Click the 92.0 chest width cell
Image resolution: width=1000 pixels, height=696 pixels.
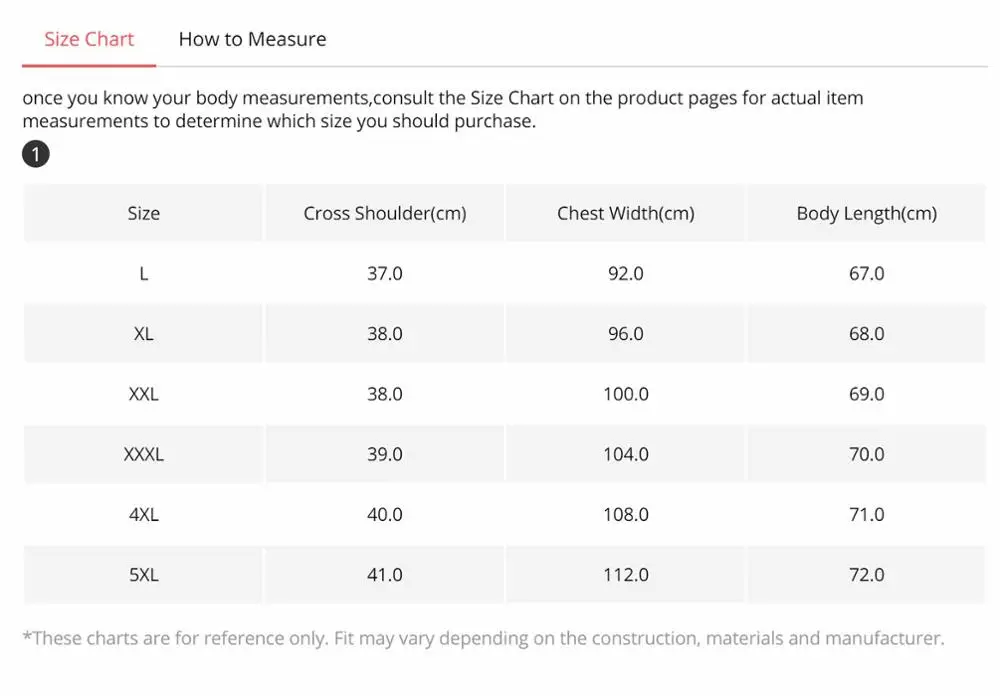coord(626,273)
